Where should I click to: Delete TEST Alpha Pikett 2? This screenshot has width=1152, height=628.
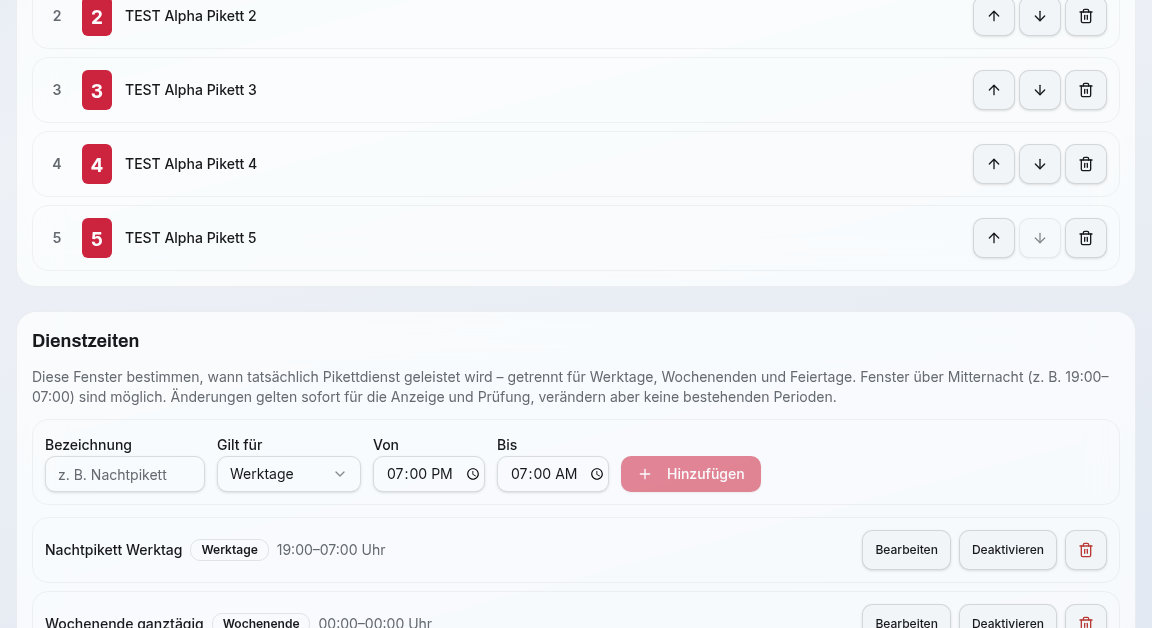pyautogui.click(x=1086, y=16)
